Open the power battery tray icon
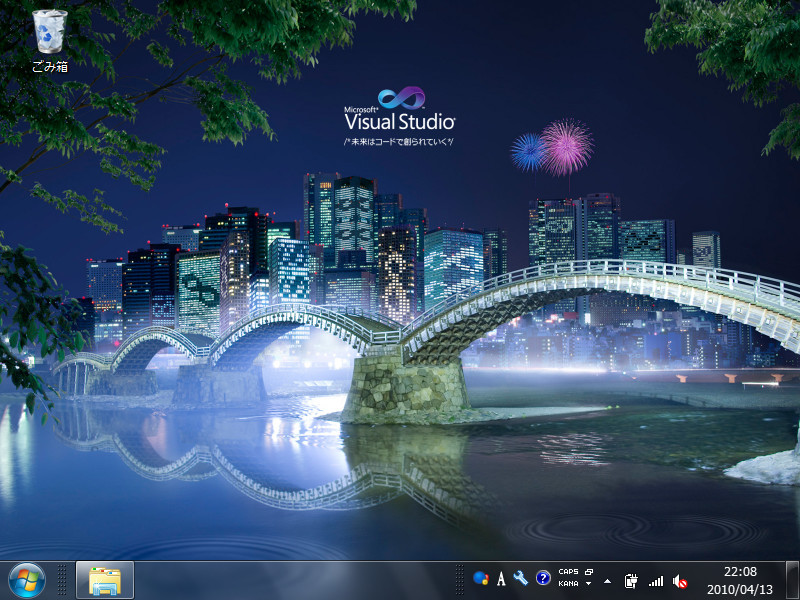The width and height of the screenshot is (800, 600). pyautogui.click(x=631, y=581)
